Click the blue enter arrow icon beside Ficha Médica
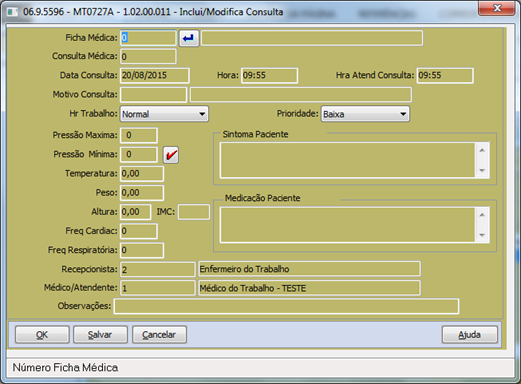 (x=189, y=38)
